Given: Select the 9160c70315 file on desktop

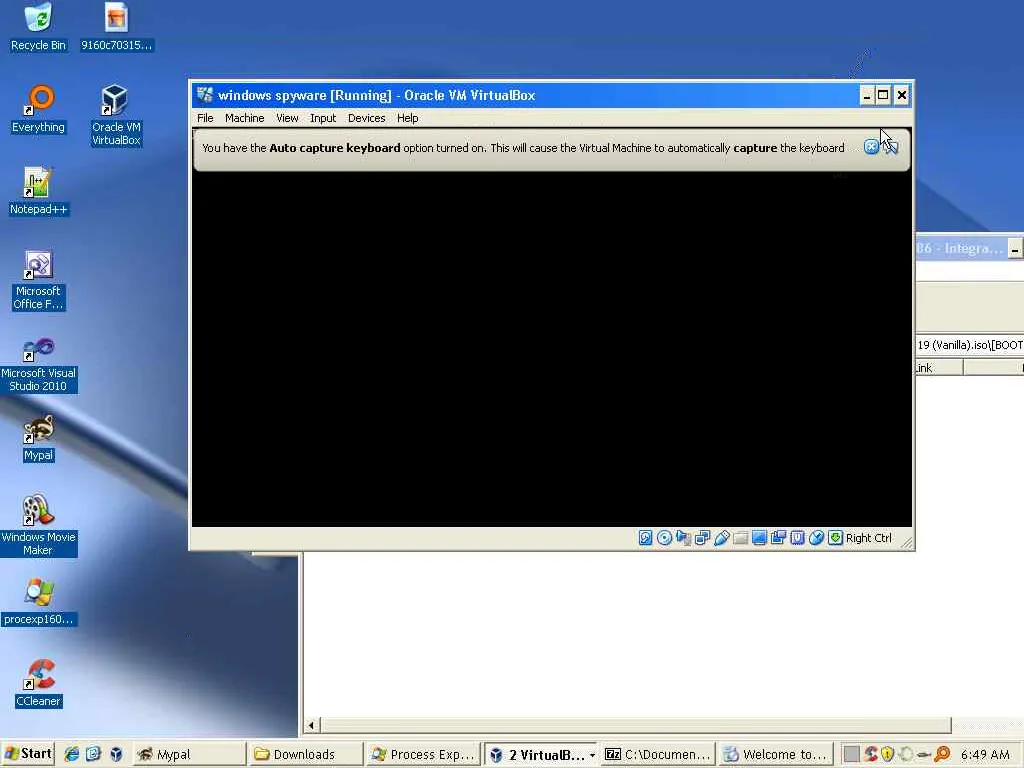Looking at the screenshot, I should click(x=116, y=27).
